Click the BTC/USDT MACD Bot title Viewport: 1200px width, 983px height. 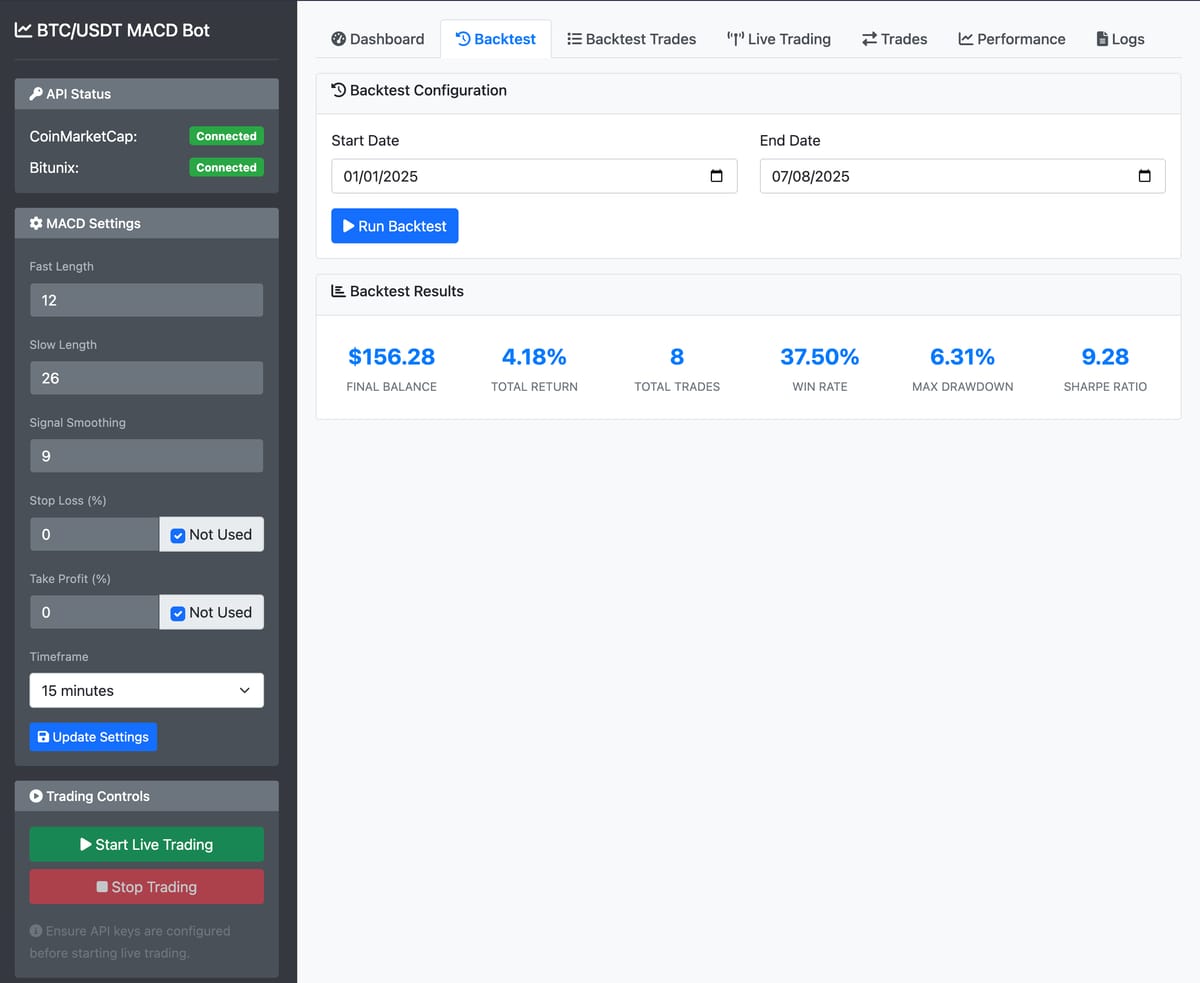[x=123, y=30]
